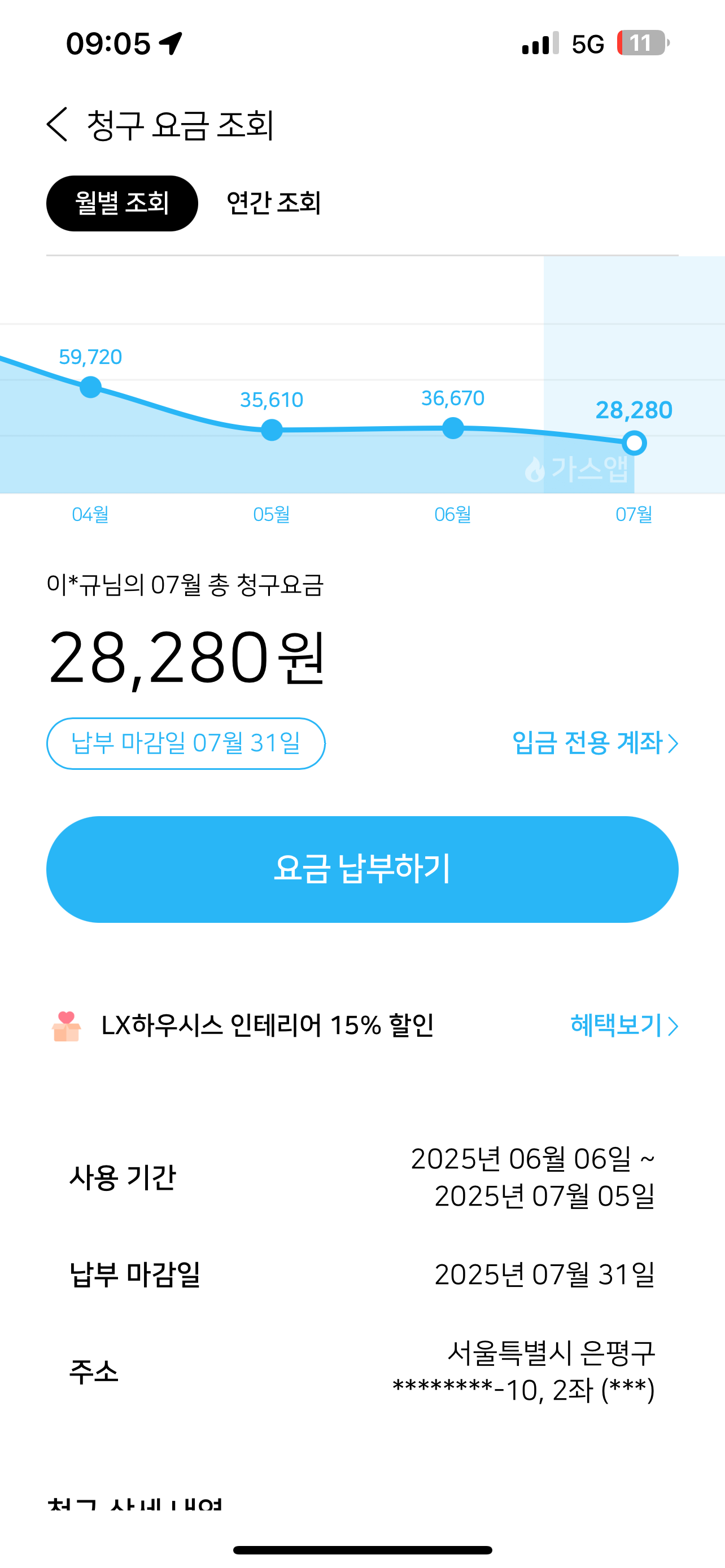The height and width of the screenshot is (1568, 725).
Task: Tap the LX하우시스 인테리어 15% 할인 banner text
Action: pyautogui.click(x=267, y=1026)
